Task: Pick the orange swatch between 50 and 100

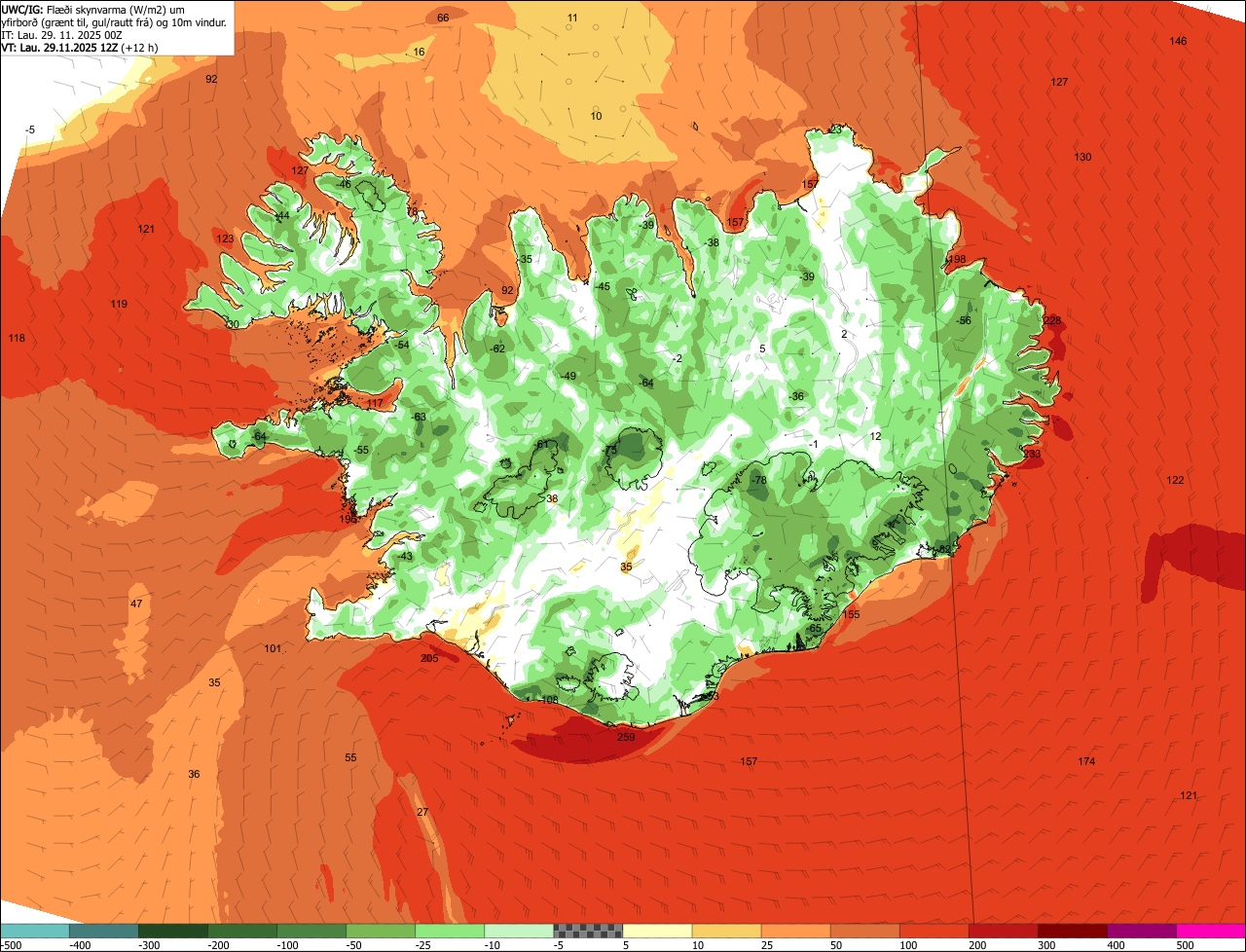Action: pos(865,931)
